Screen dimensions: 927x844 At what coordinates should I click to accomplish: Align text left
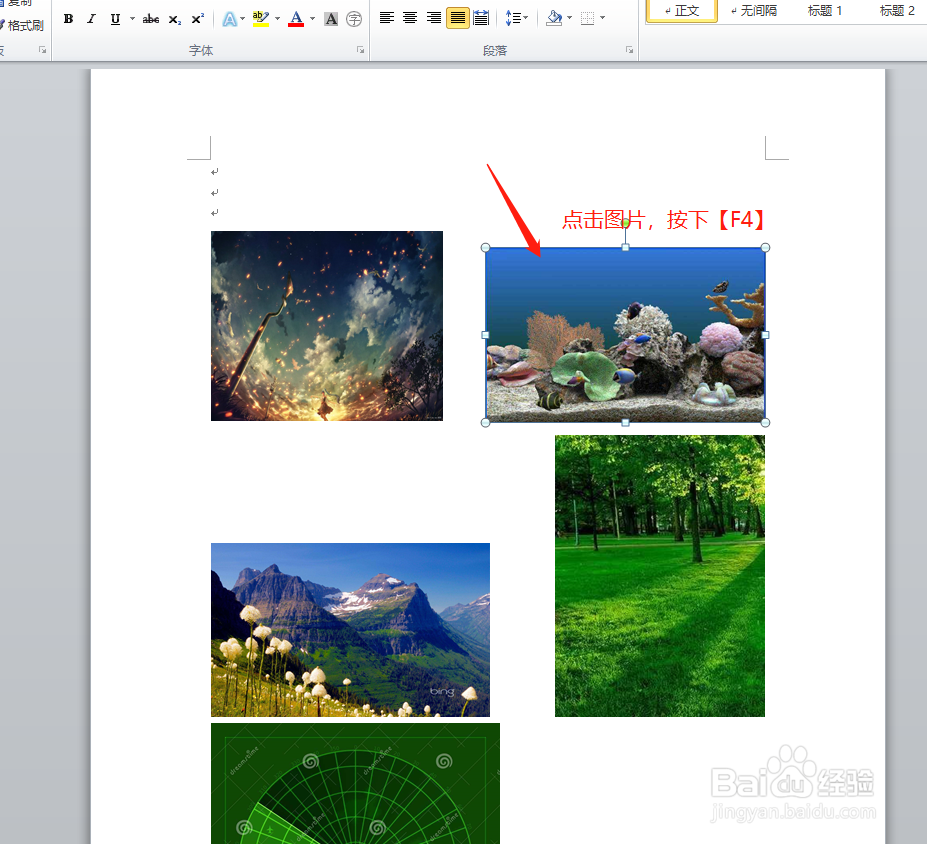pyautogui.click(x=387, y=18)
